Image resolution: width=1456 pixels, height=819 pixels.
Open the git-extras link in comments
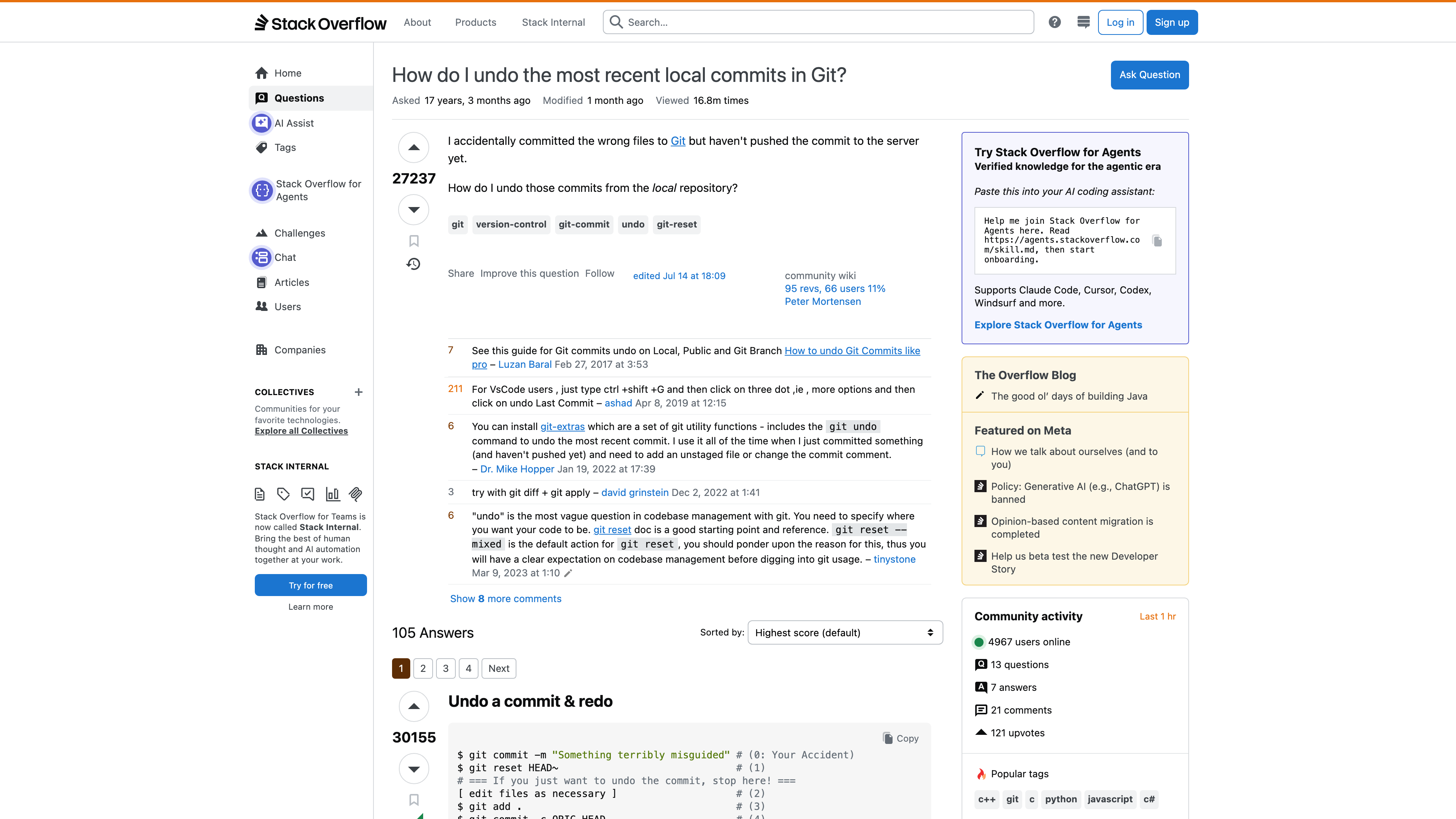(562, 427)
